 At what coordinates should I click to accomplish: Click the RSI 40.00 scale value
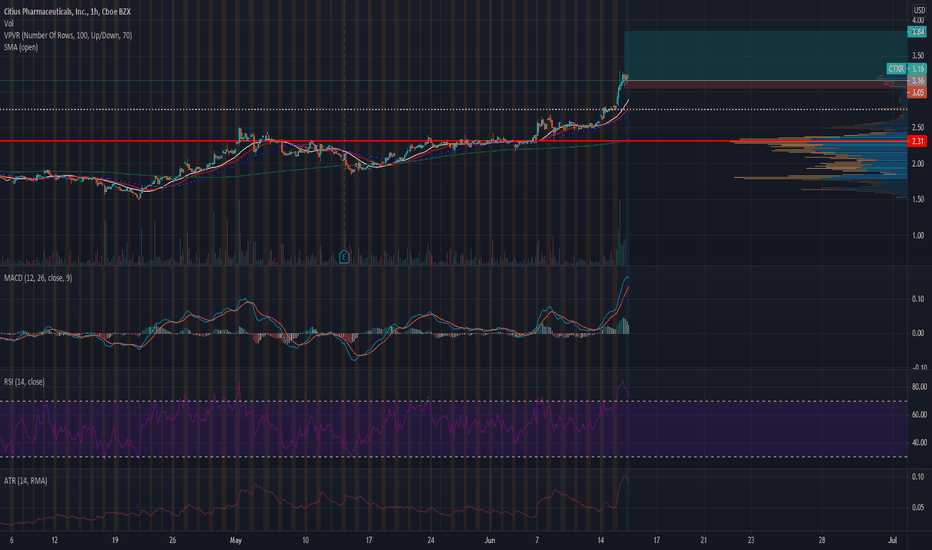(919, 442)
